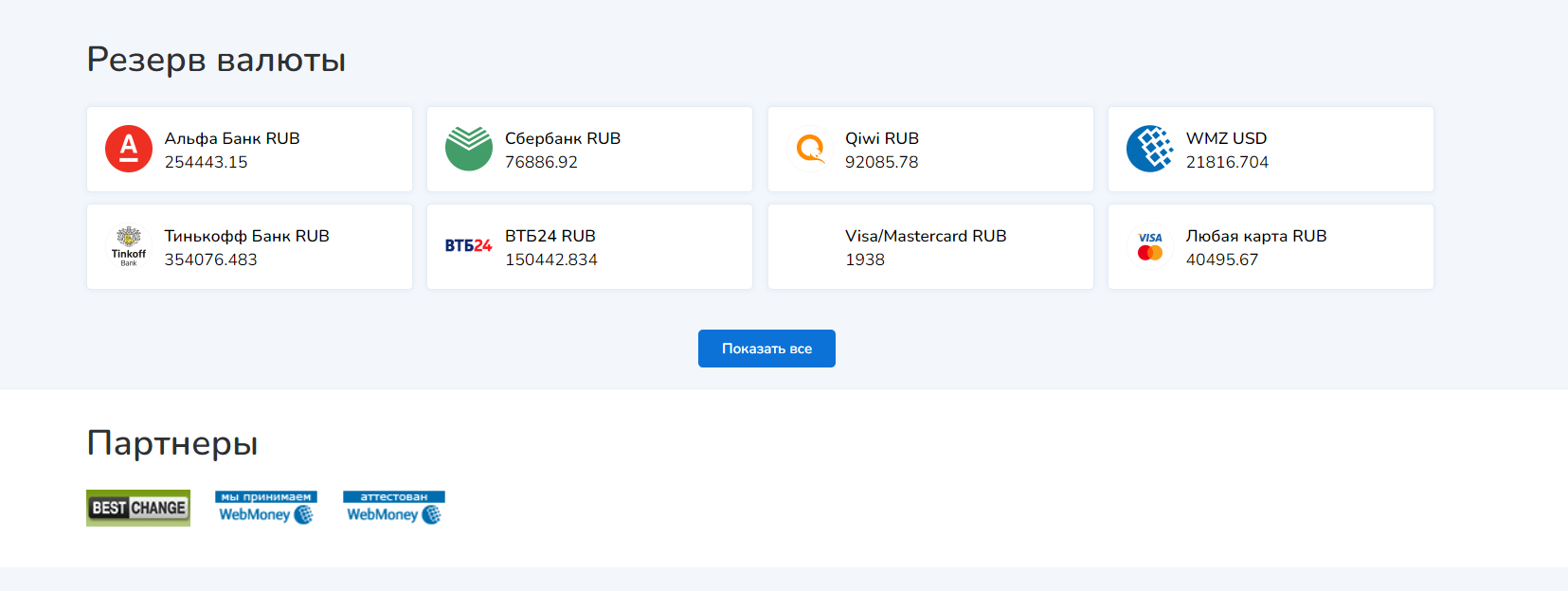The height and width of the screenshot is (591, 1568).
Task: Click the reserve value 40495.67
Action: [x=1222, y=260]
